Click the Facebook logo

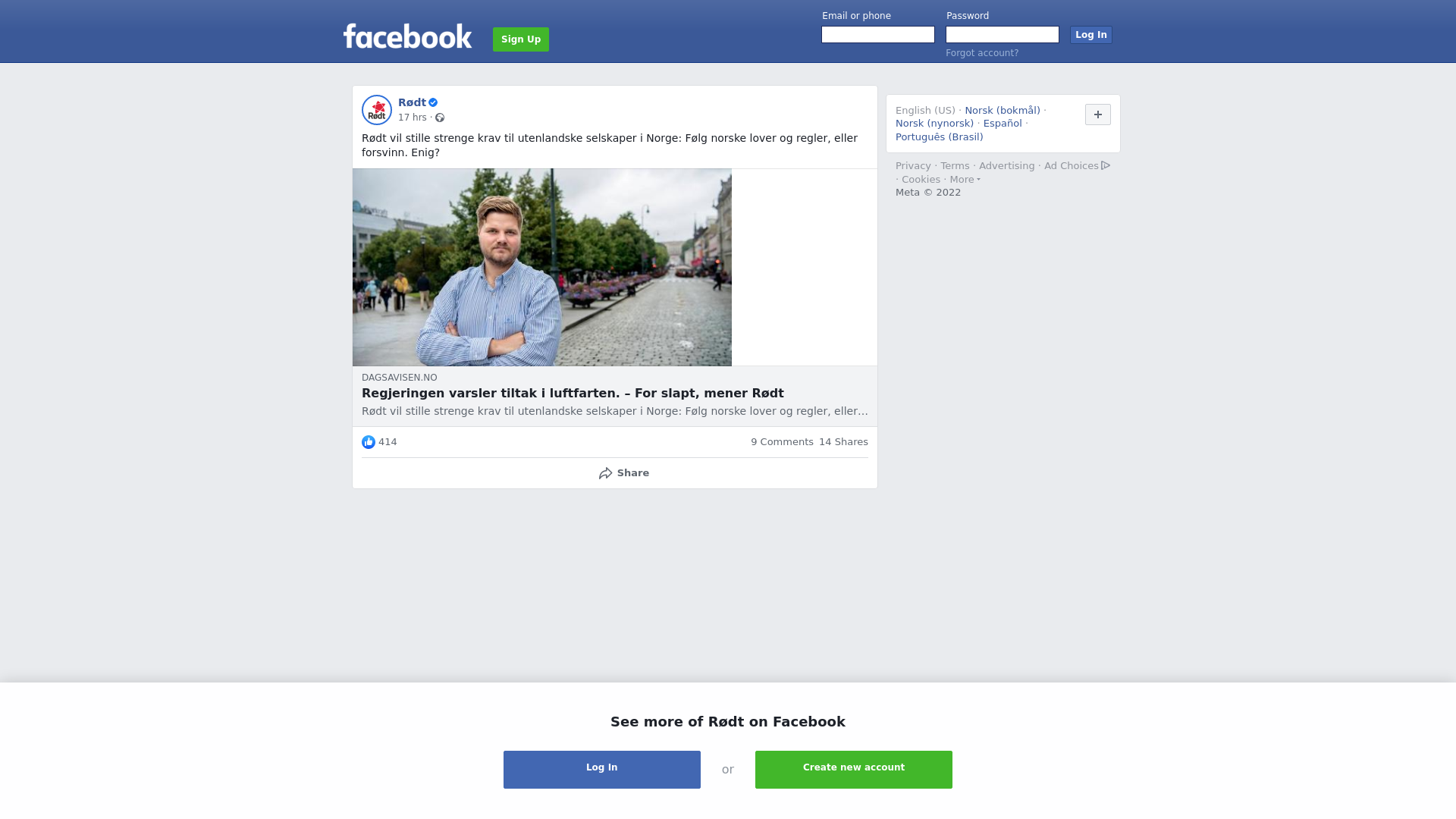[x=407, y=36]
